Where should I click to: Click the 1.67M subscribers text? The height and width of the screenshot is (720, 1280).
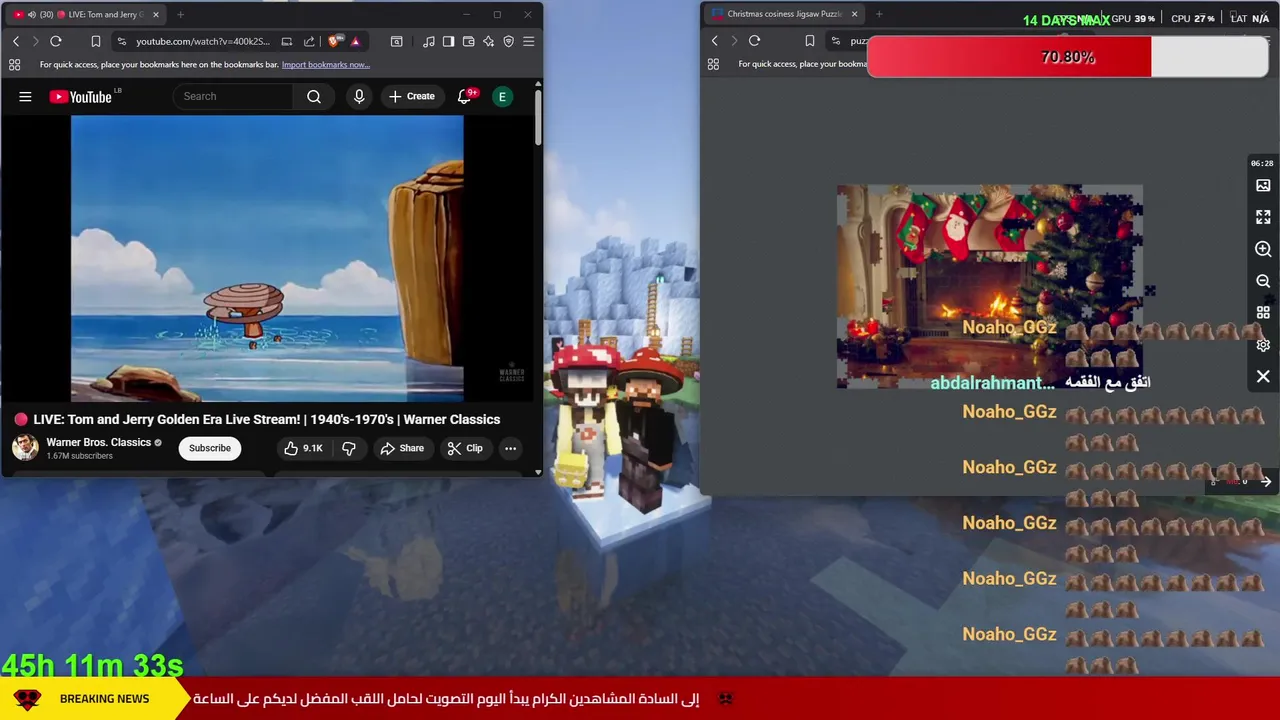[x=79, y=456]
